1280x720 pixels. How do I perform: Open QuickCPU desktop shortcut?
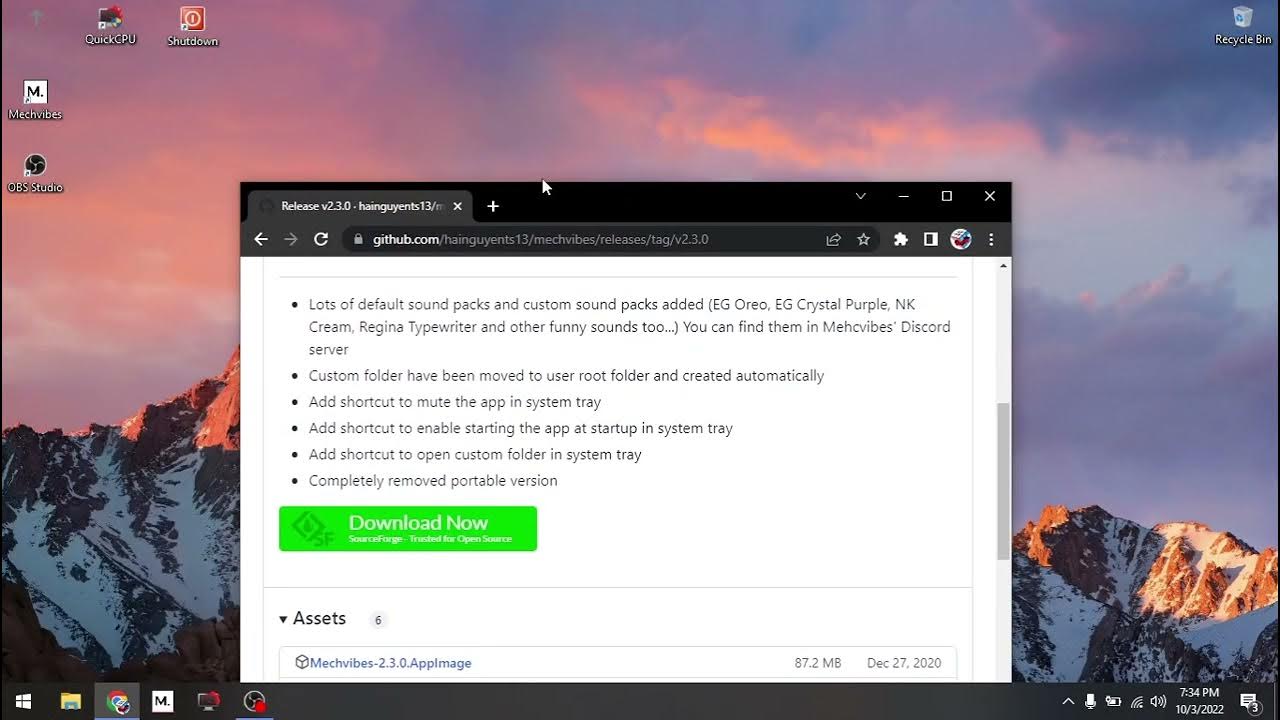point(110,25)
